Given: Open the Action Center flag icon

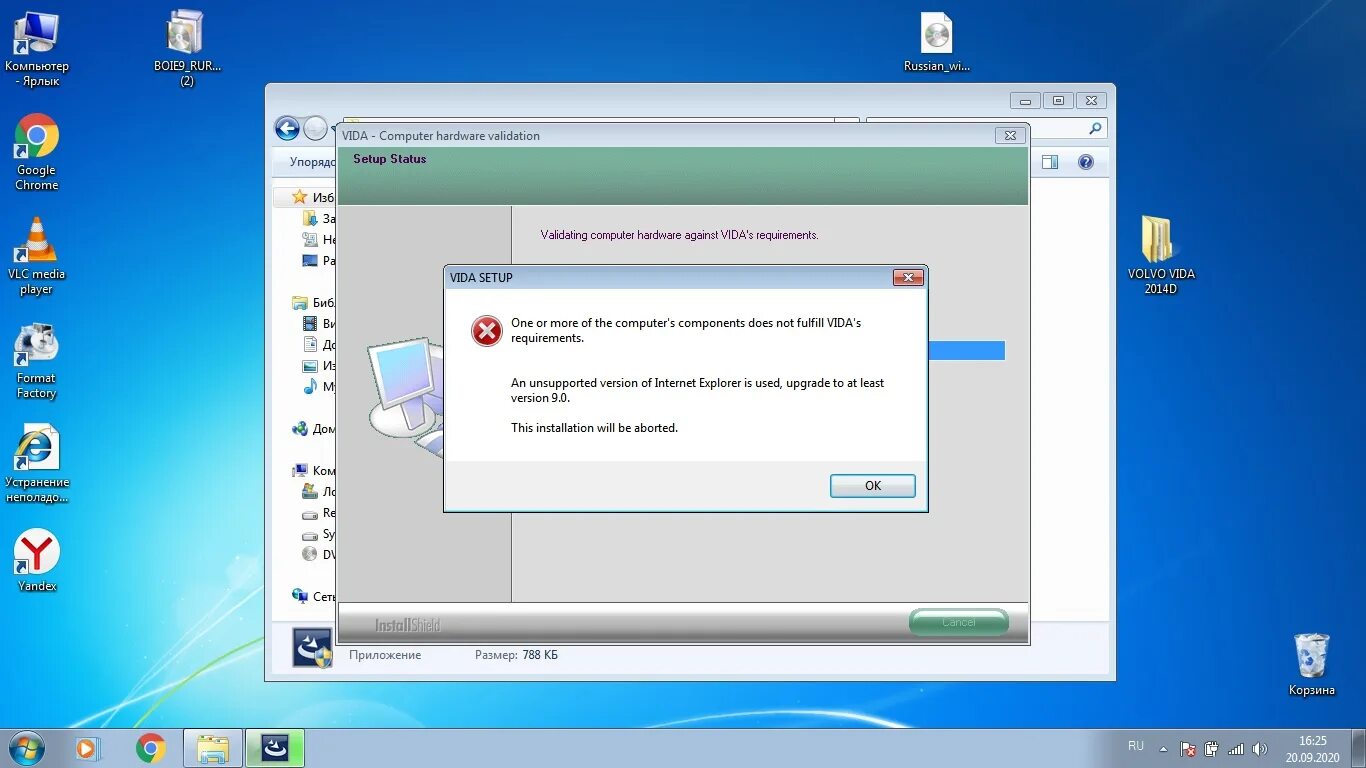Looking at the screenshot, I should pos(1188,748).
